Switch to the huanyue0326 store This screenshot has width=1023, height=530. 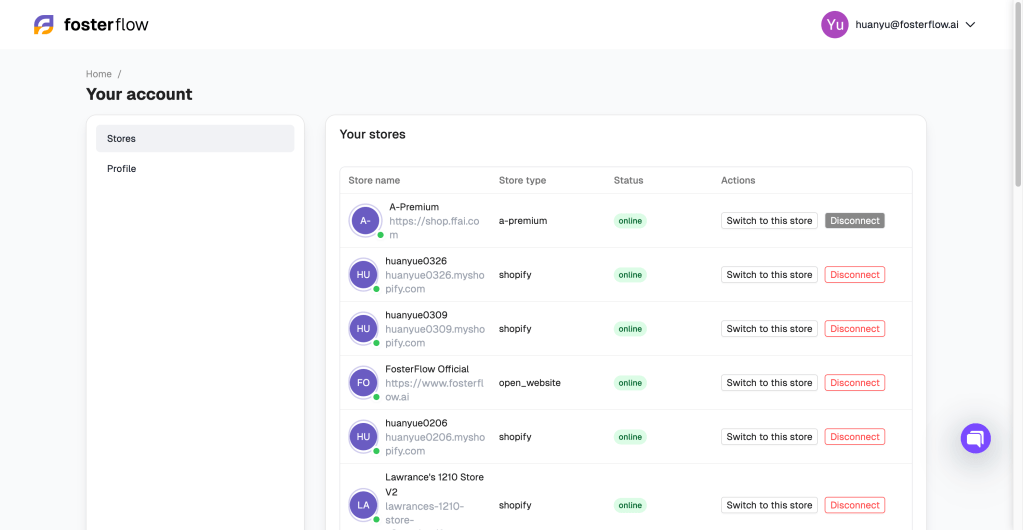769,275
